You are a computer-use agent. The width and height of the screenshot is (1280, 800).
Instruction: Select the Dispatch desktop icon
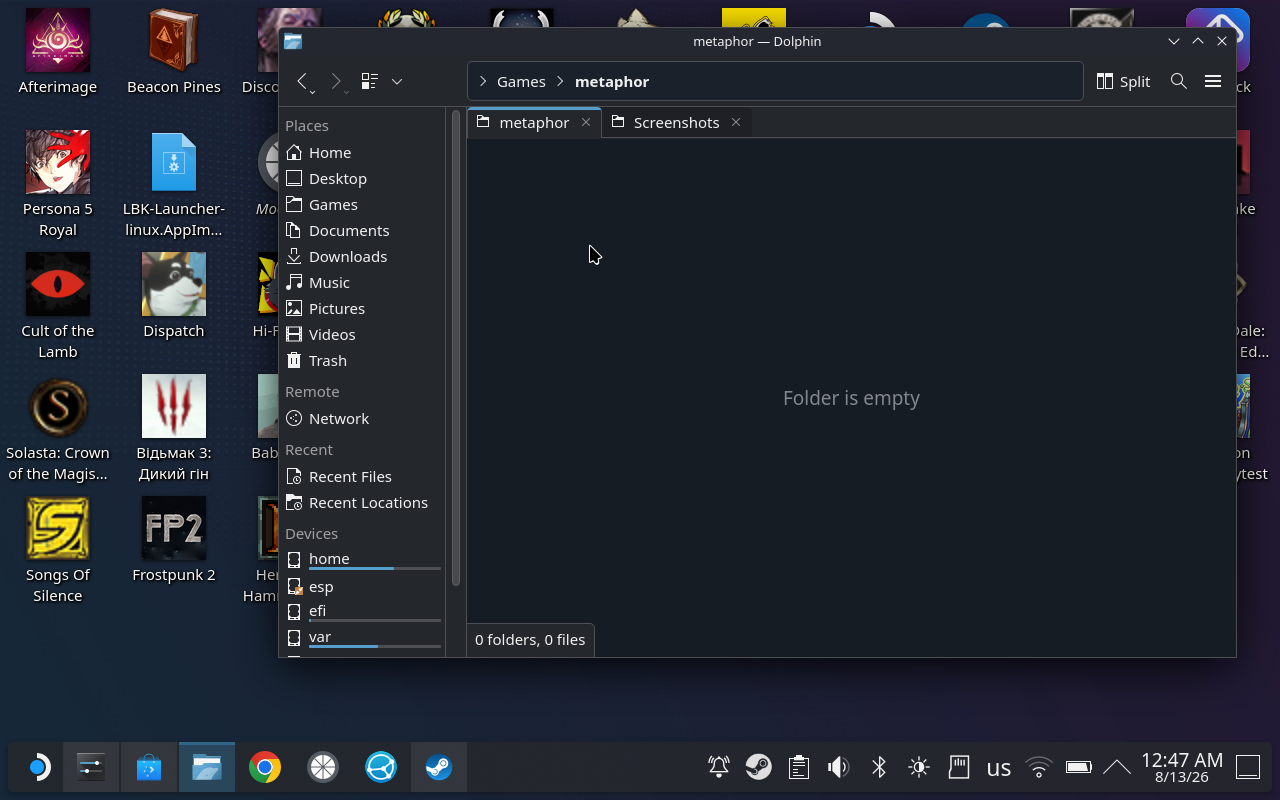(174, 296)
